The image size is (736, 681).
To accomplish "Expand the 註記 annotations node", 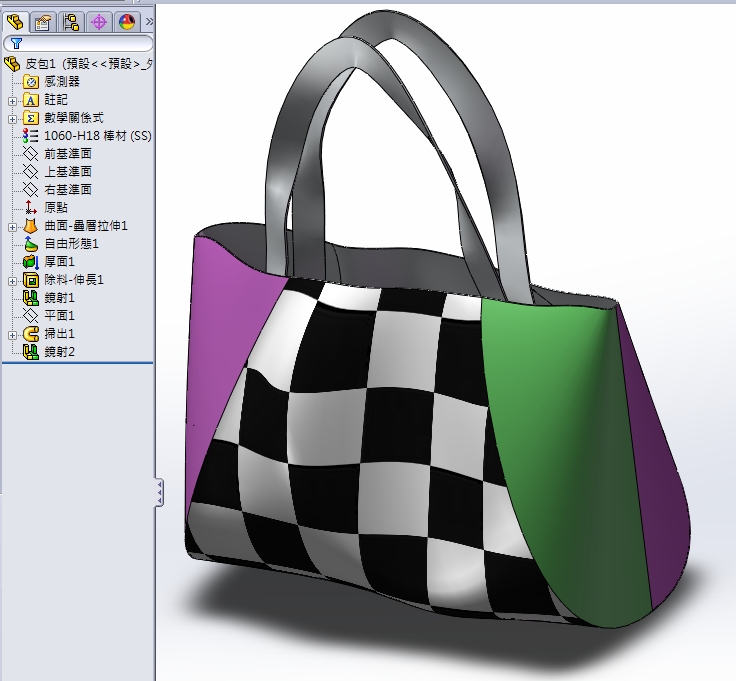I will pos(12,101).
